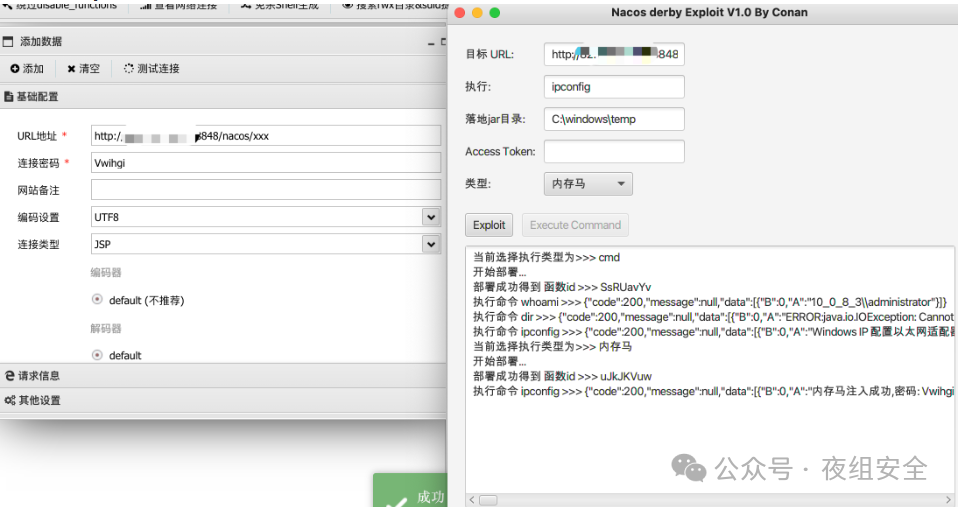Focus the empty Access Token field

pyautogui.click(x=614, y=151)
